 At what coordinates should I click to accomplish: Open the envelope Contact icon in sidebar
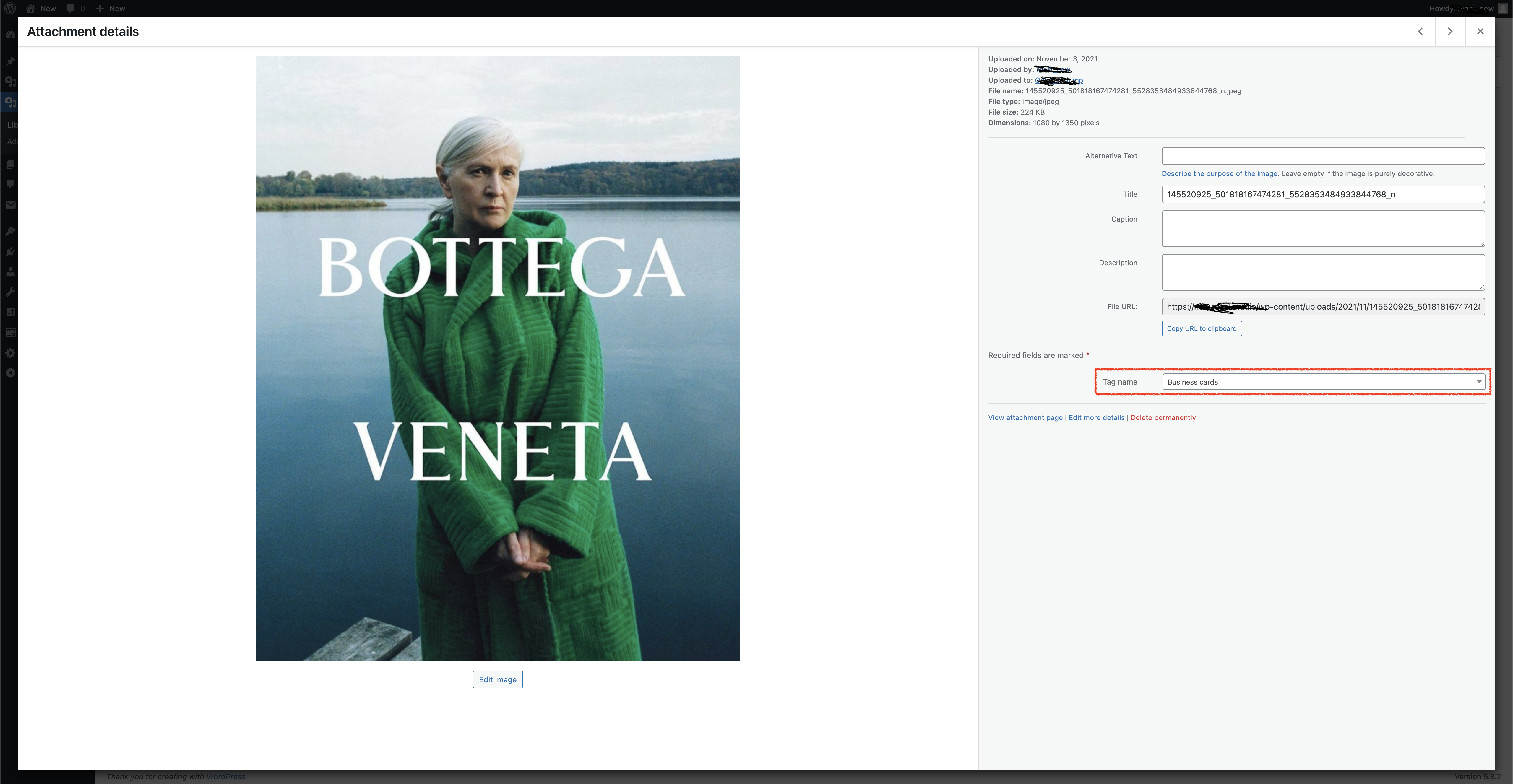(10, 205)
